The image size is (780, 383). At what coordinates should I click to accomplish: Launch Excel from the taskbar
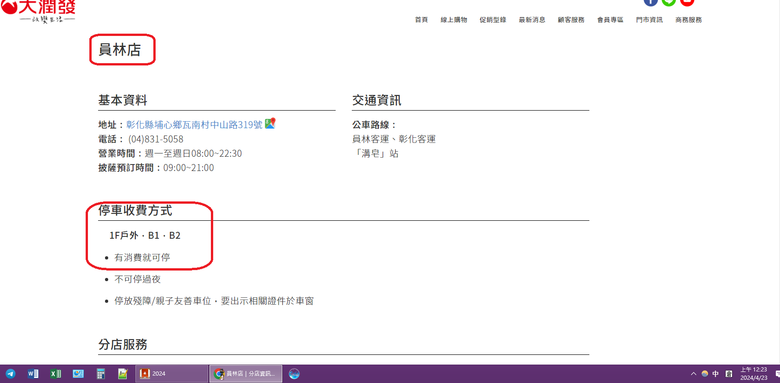coord(56,374)
